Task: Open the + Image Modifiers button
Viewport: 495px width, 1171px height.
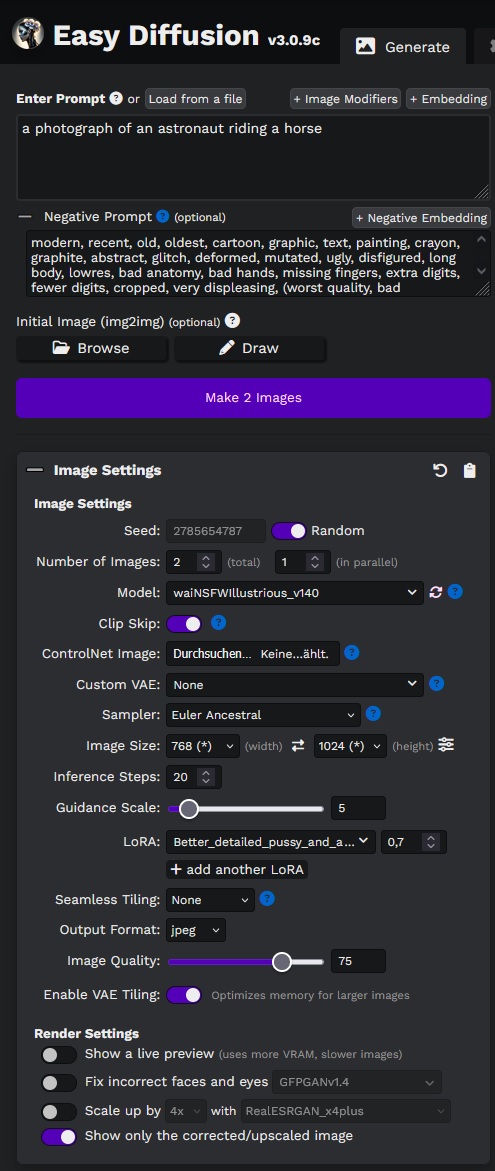Action: 346,99
